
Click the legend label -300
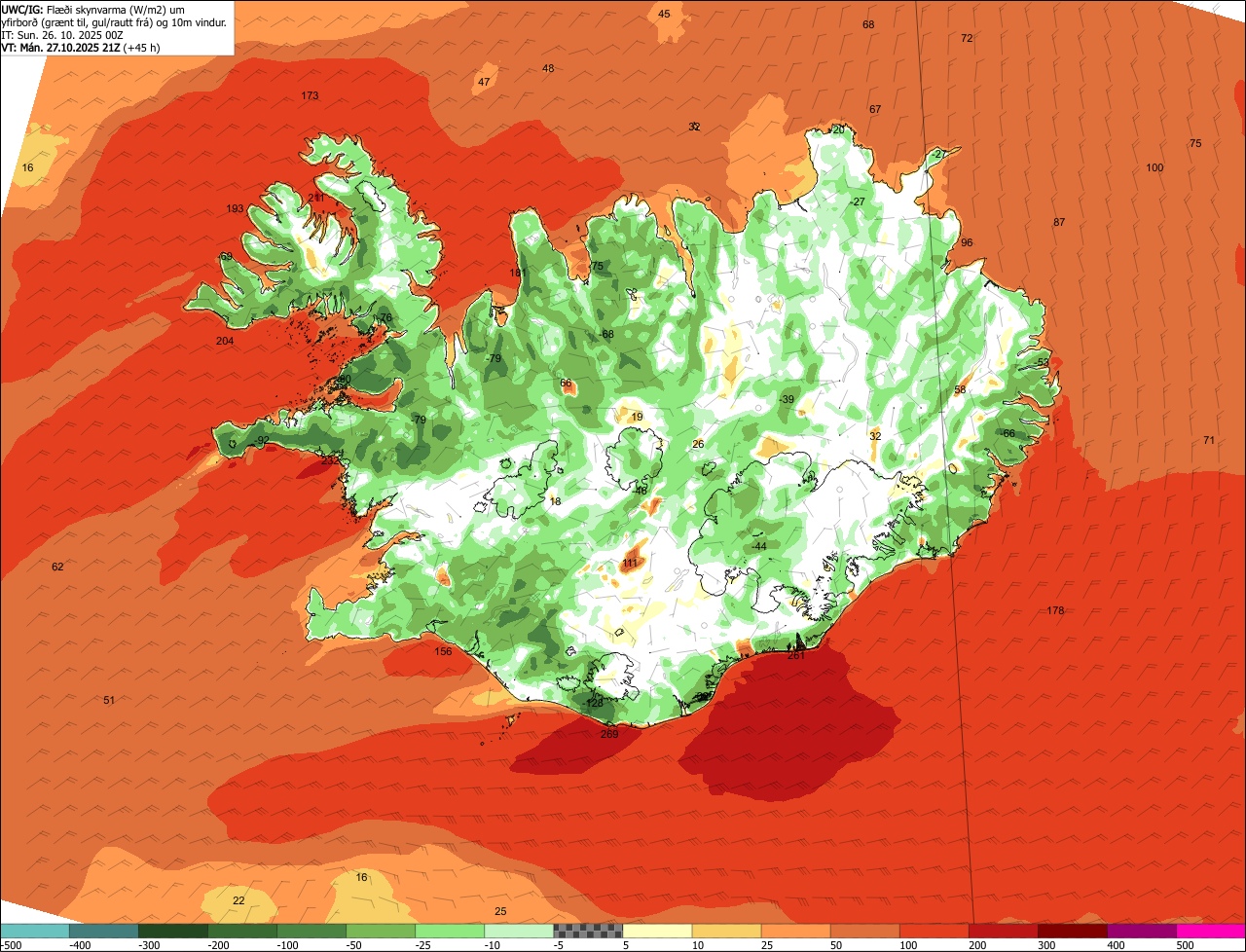click(149, 945)
